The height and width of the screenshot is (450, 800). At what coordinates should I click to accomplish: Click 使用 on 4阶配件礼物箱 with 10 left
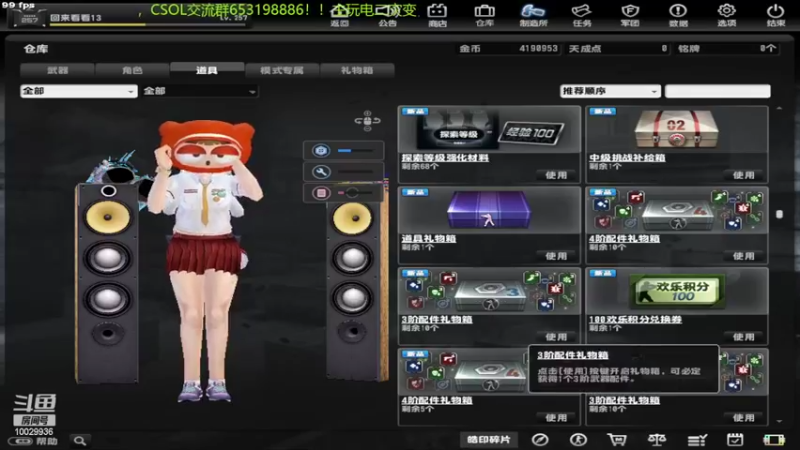point(743,256)
